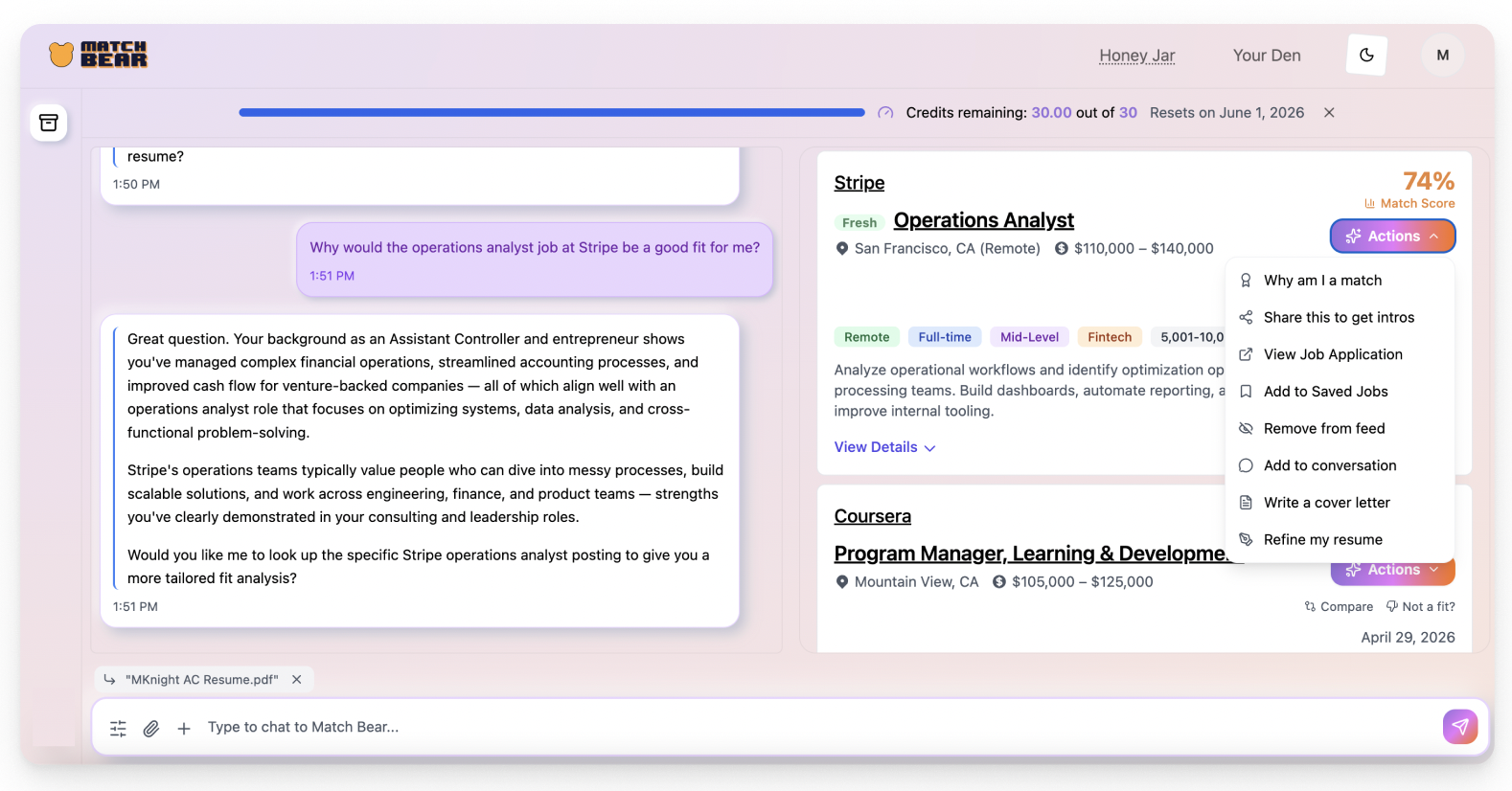Open Coursera job Actions dropdown
Viewport: 1512px width, 791px height.
click(1392, 571)
